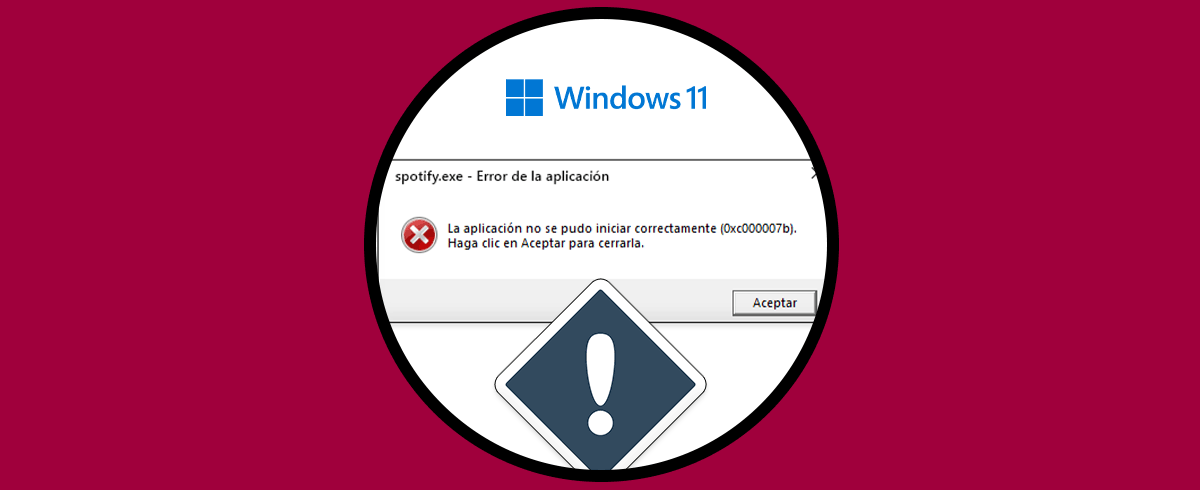Click the blue Windows logo

[x=524, y=98]
